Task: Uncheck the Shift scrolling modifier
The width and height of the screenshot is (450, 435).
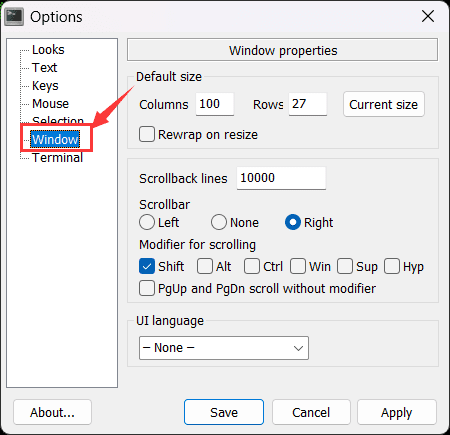Action: click(x=147, y=266)
